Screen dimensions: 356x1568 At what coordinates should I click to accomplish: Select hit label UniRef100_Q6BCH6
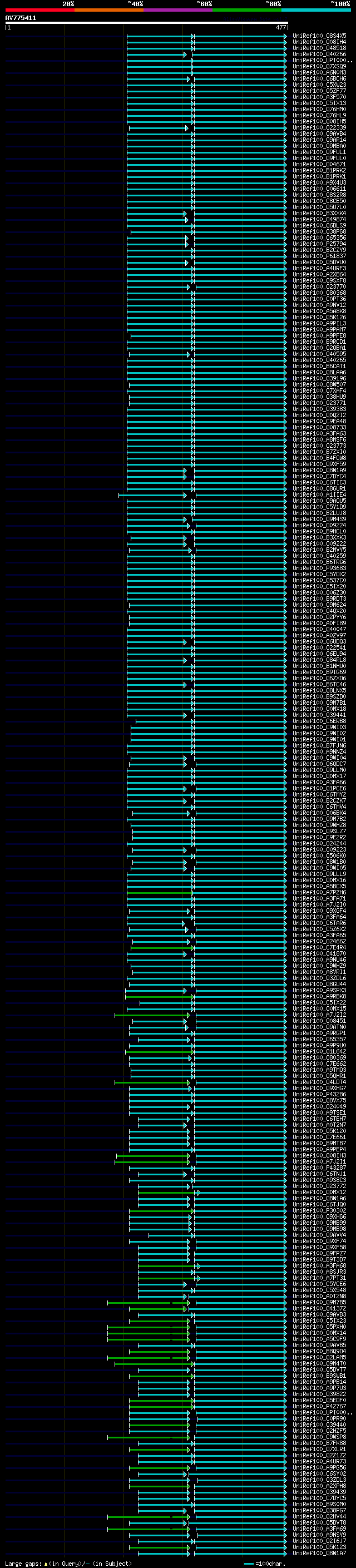319,78
